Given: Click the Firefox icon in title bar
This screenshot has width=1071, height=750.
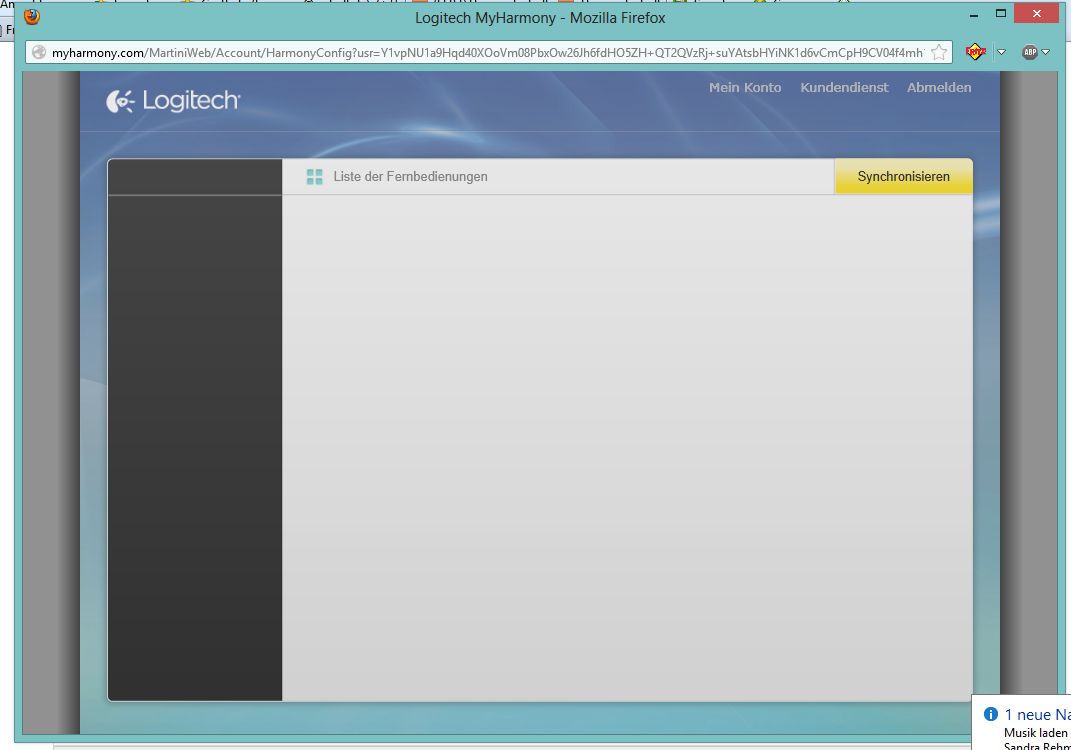Looking at the screenshot, I should coord(31,16).
